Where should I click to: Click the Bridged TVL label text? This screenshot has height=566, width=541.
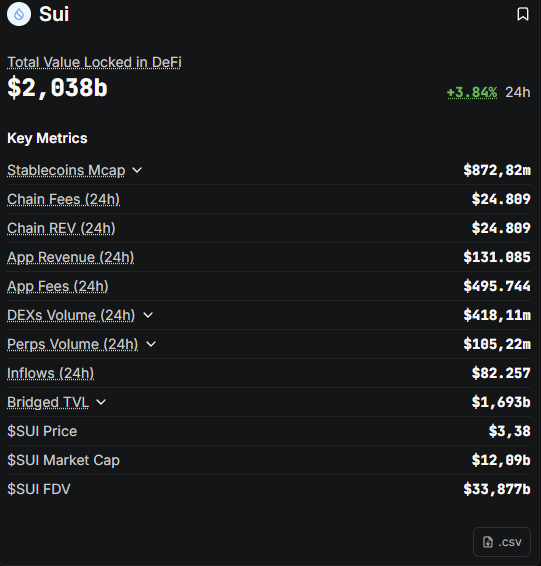(x=48, y=402)
